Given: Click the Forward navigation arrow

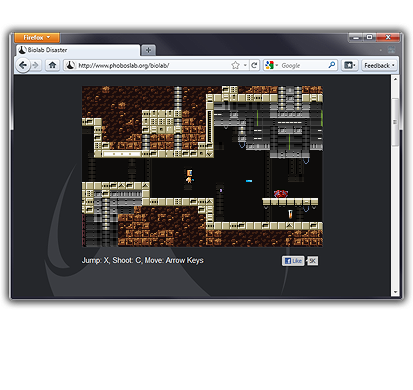Looking at the screenshot, I should (x=35, y=65).
